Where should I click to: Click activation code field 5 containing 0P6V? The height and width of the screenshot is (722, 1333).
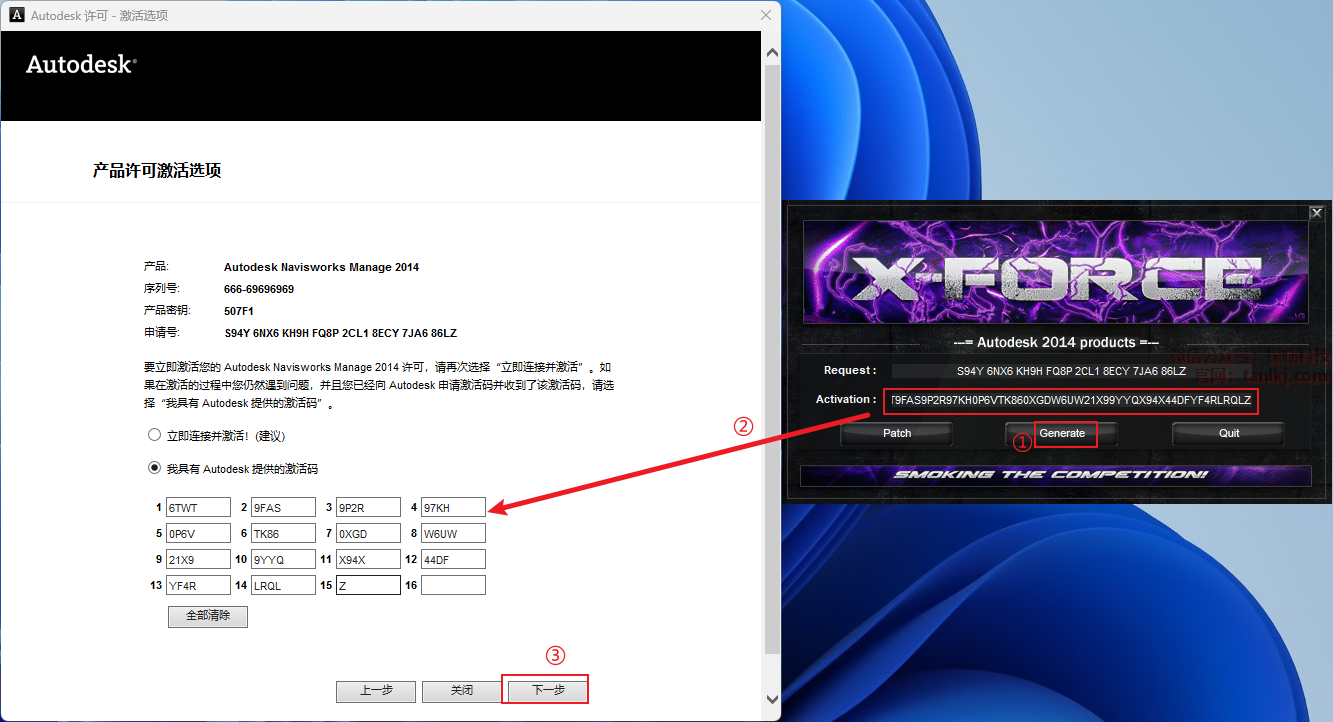[198, 533]
